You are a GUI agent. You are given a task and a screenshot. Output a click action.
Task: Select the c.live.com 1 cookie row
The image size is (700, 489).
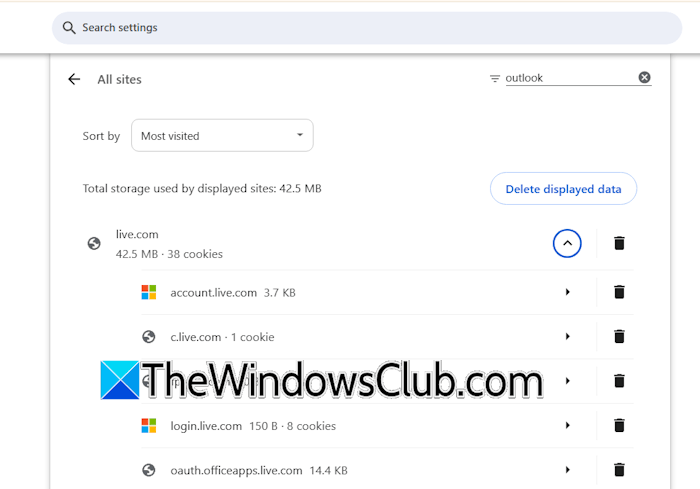click(387, 337)
